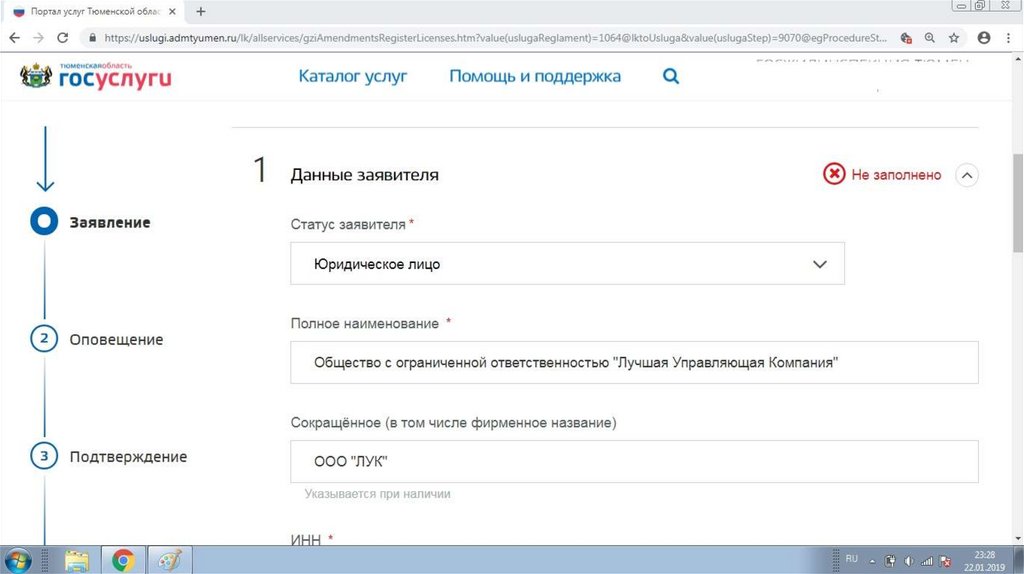Click the power plug tray icon
The width and height of the screenshot is (1024, 574).
(x=890, y=561)
